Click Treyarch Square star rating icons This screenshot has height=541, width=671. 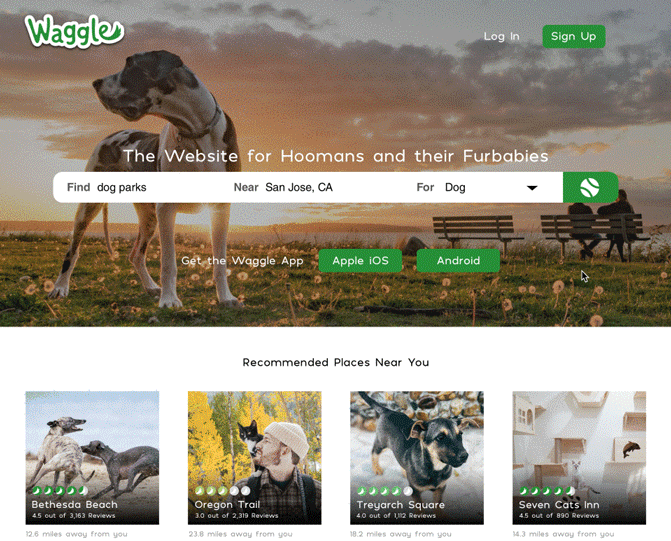(385, 490)
